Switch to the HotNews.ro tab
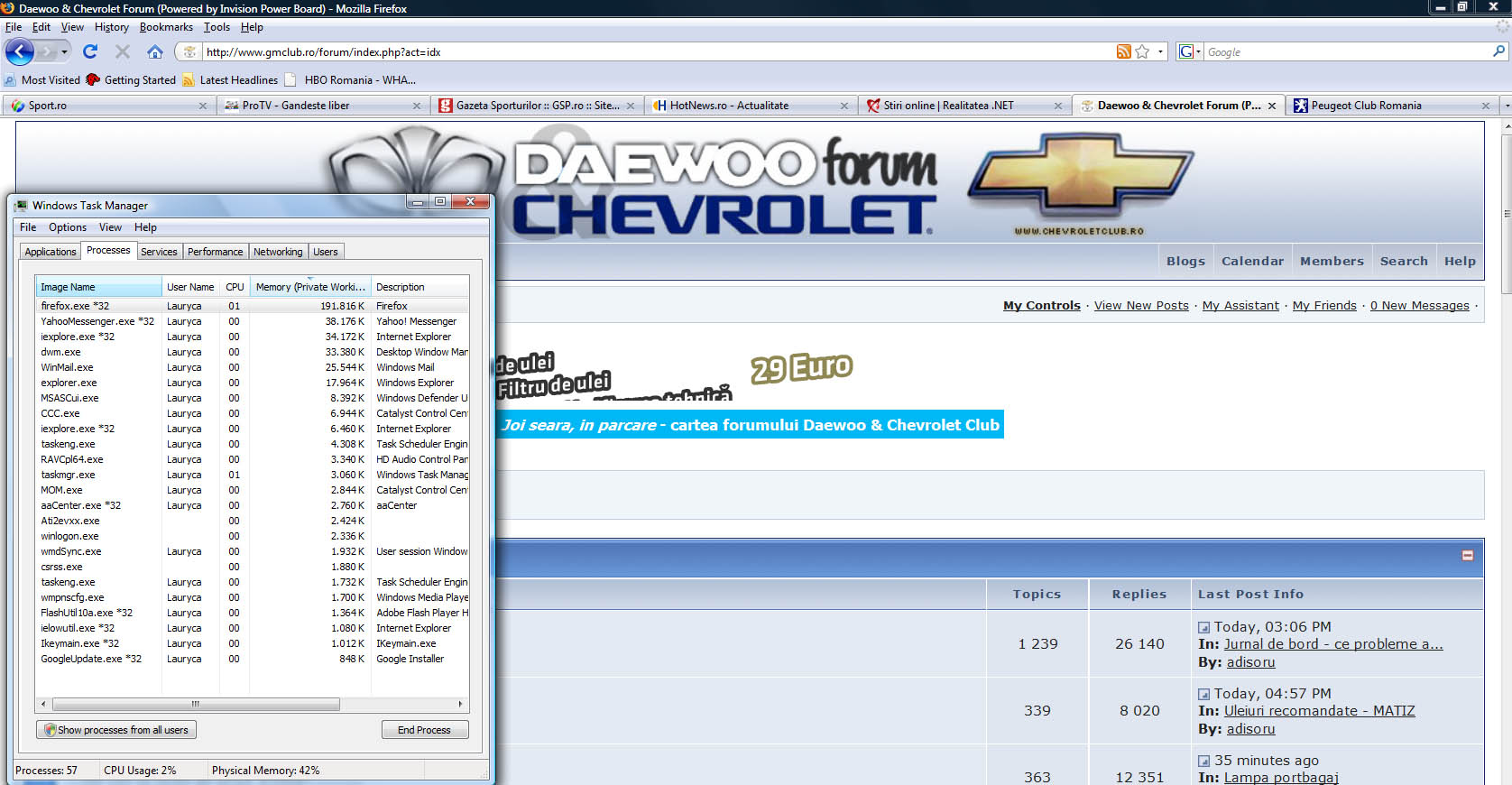Image resolution: width=1512 pixels, height=785 pixels. [750, 106]
